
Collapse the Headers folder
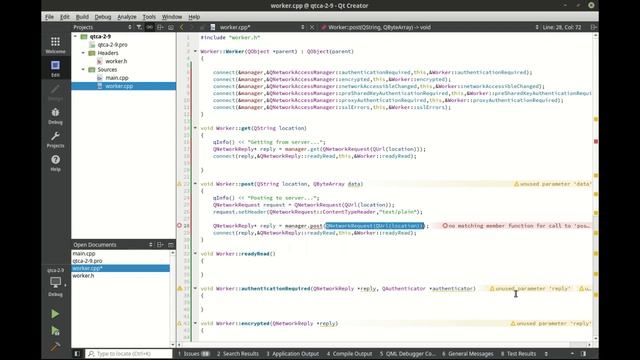tap(83, 53)
